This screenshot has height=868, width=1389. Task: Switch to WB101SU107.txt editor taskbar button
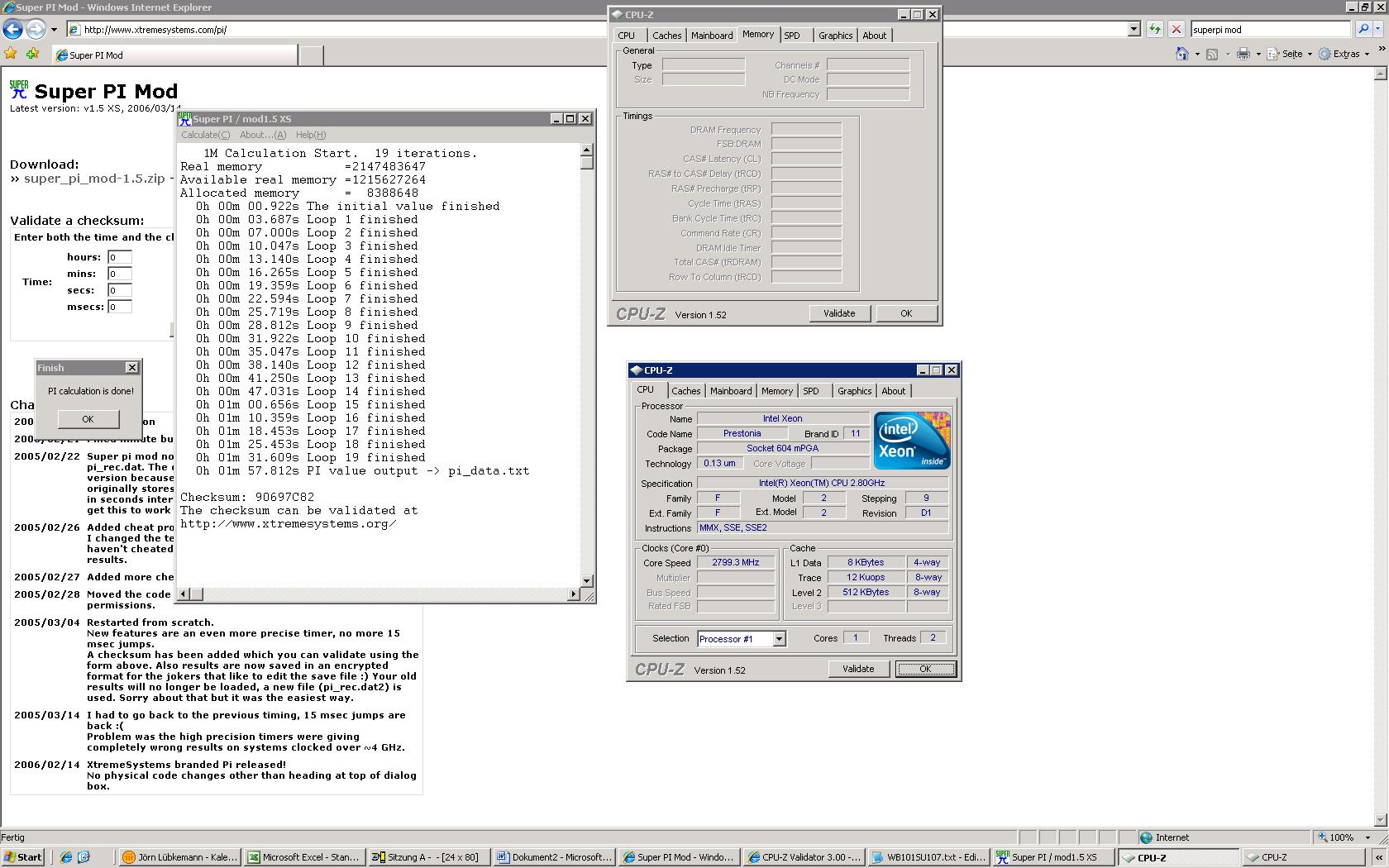929,857
